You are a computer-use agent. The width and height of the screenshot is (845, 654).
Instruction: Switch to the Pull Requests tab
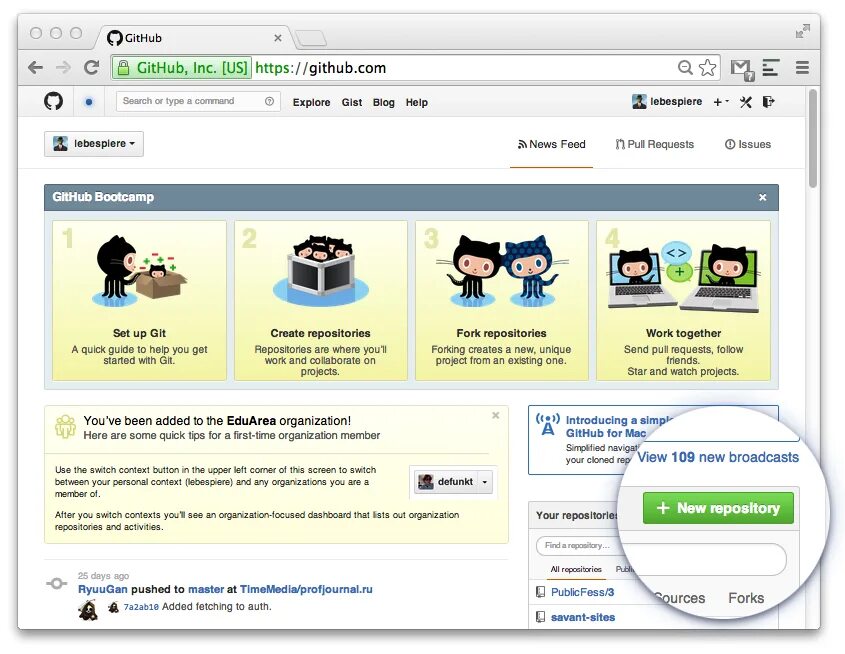(x=655, y=144)
